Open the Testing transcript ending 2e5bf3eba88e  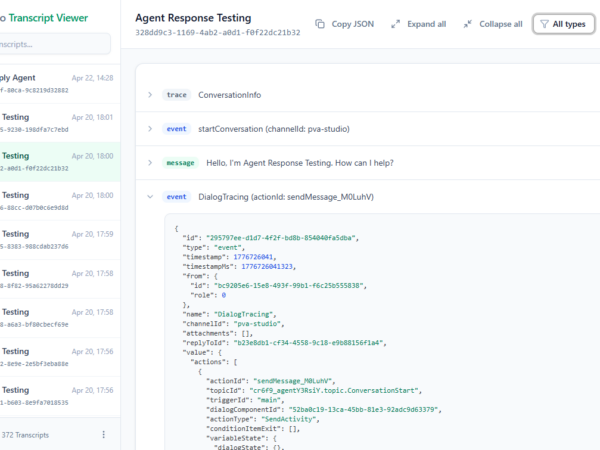(x=59, y=357)
